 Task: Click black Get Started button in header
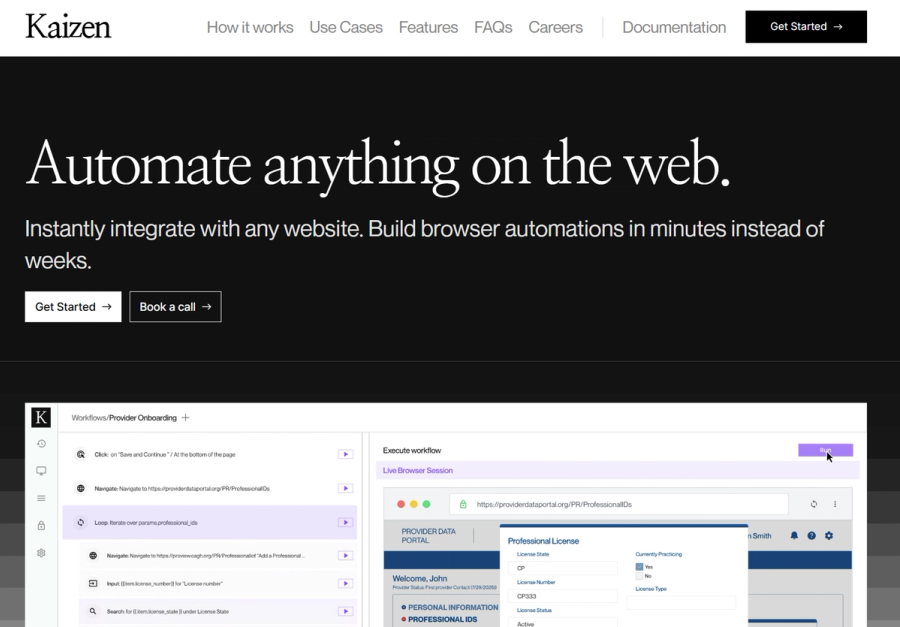(806, 26)
